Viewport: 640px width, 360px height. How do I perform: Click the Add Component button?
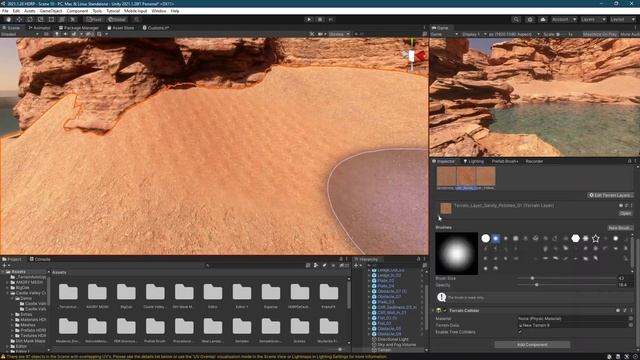click(532, 345)
